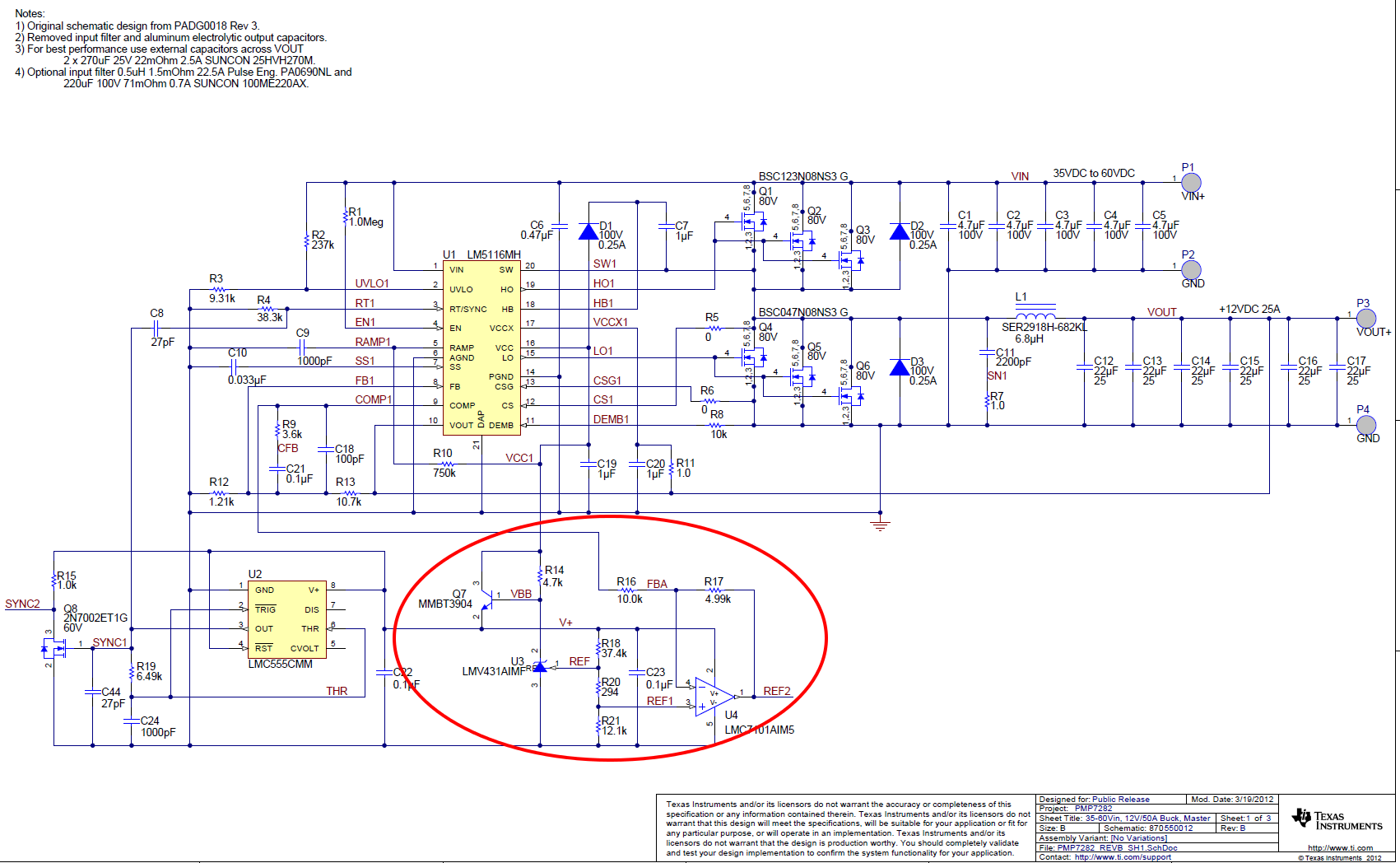This screenshot has height=863, width=1400.
Task: Click the ground symbol below the power stage
Action: point(881,525)
